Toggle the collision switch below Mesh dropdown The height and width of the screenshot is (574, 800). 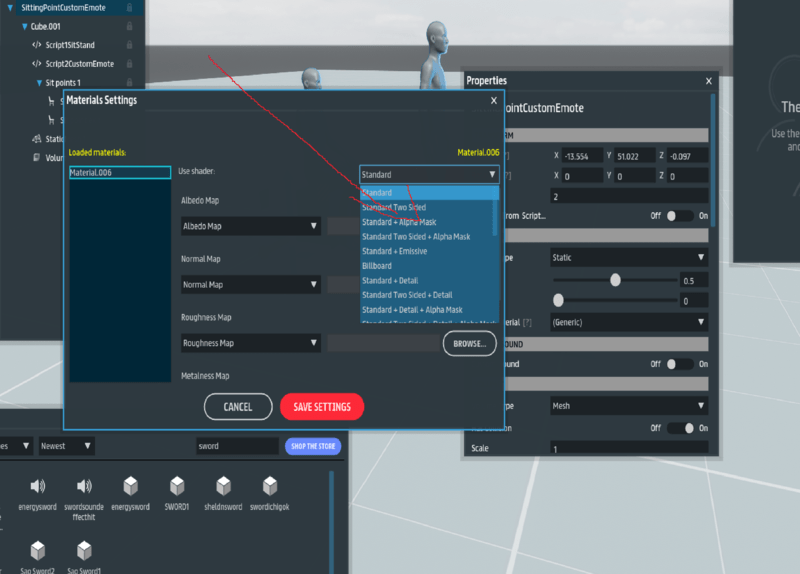point(680,428)
